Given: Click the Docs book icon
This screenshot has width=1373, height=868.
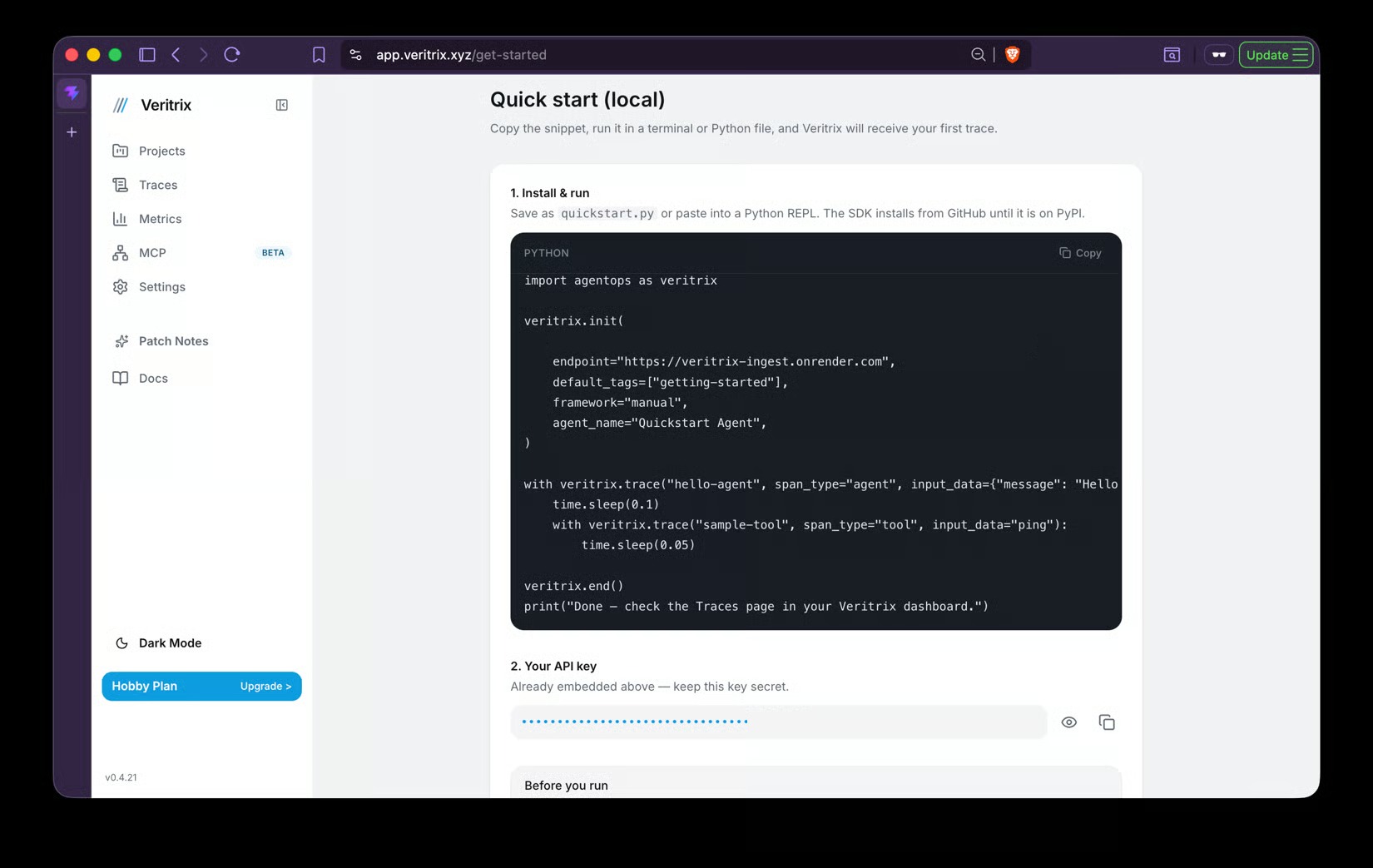Looking at the screenshot, I should click(x=121, y=378).
